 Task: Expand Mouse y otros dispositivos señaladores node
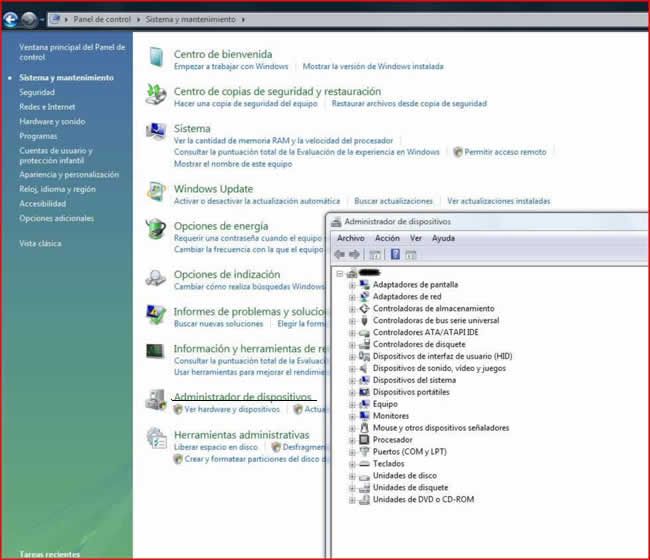pos(352,428)
